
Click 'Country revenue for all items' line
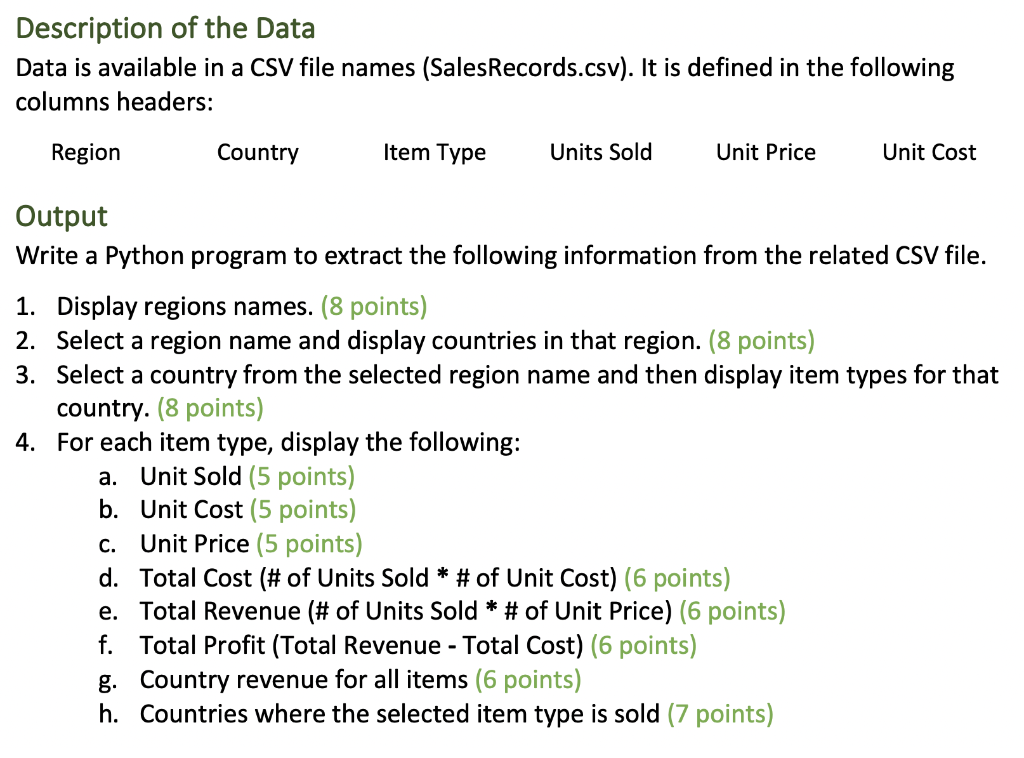[x=360, y=680]
